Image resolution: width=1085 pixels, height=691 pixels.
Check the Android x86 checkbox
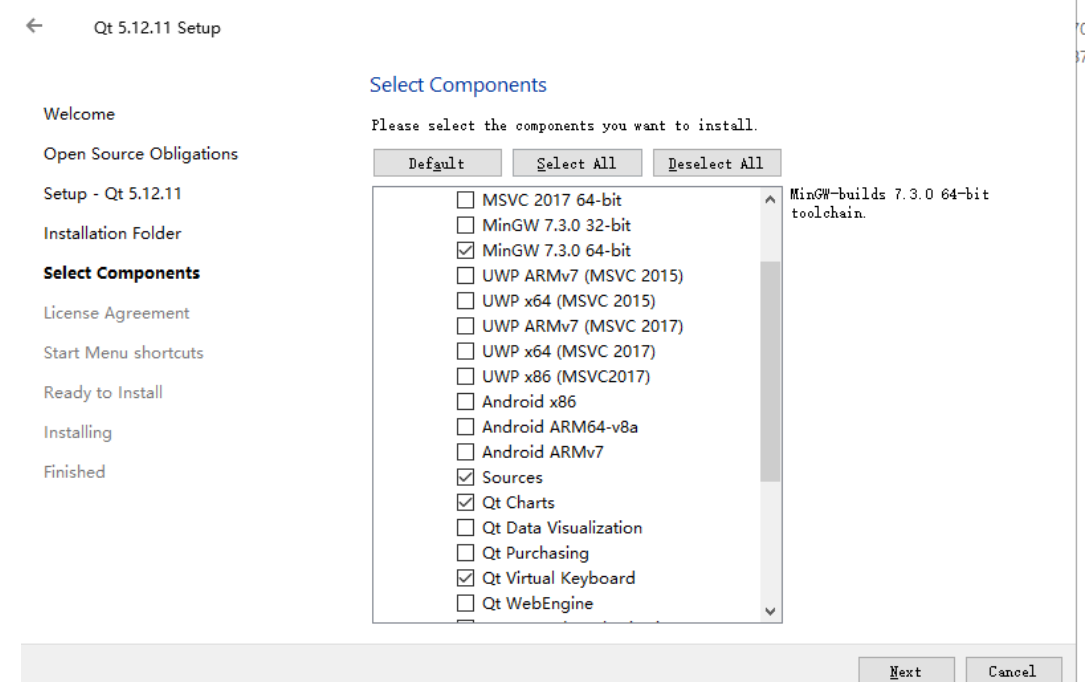[x=466, y=402]
